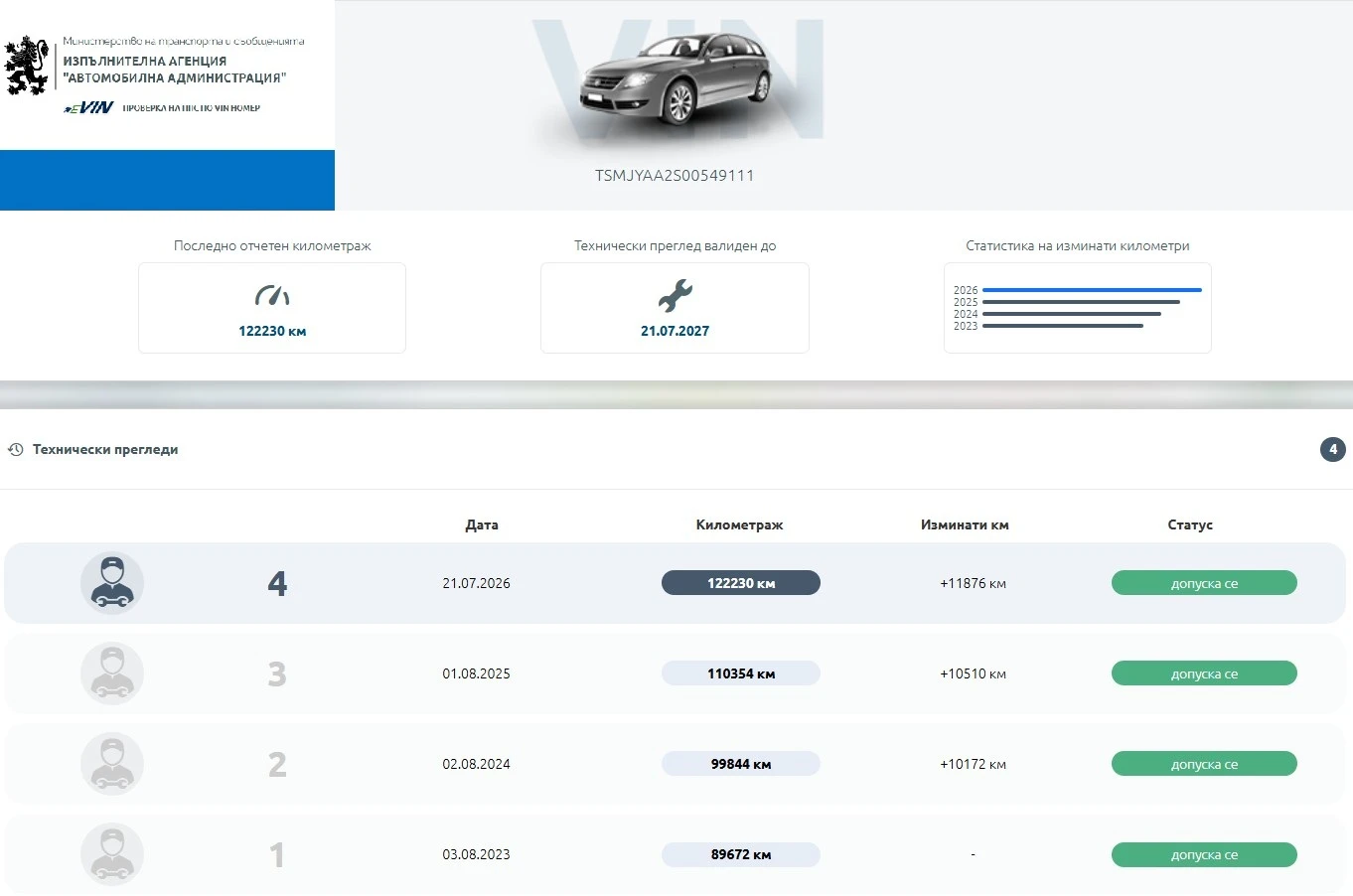Click the inspection valid-until date 21.07.2027

pyautogui.click(x=675, y=331)
